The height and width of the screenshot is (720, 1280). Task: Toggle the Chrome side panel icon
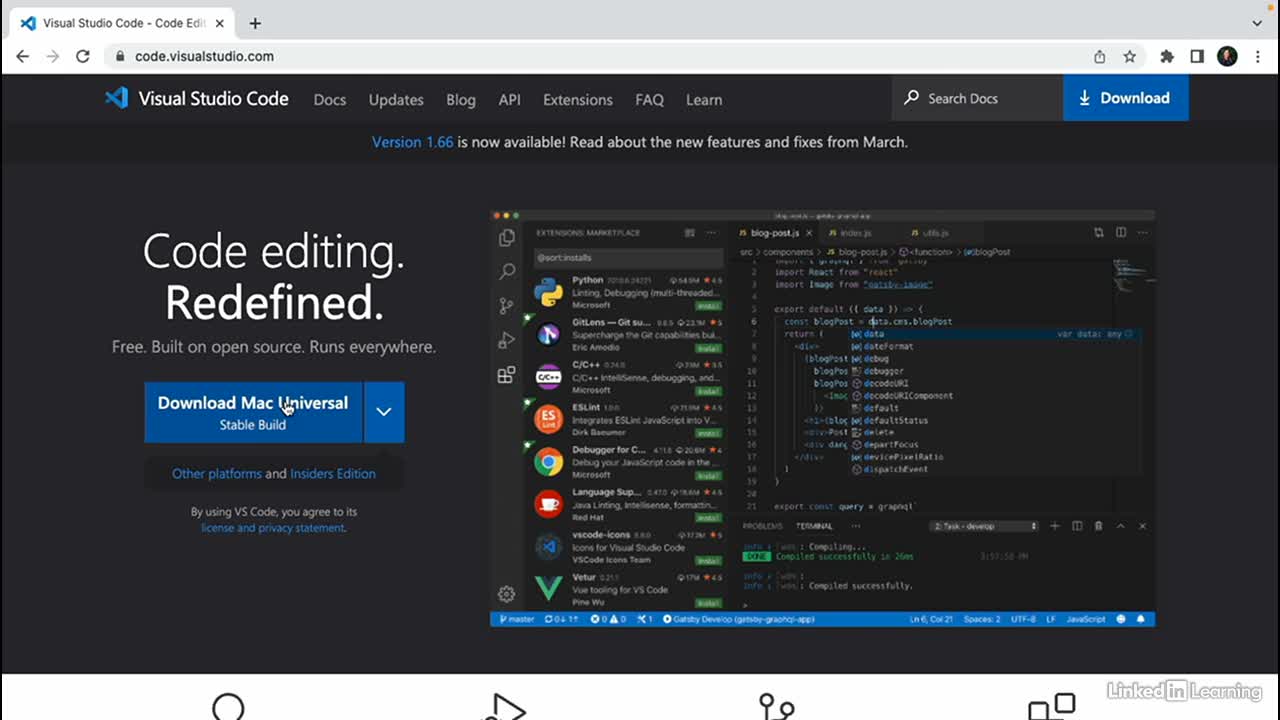point(1197,57)
